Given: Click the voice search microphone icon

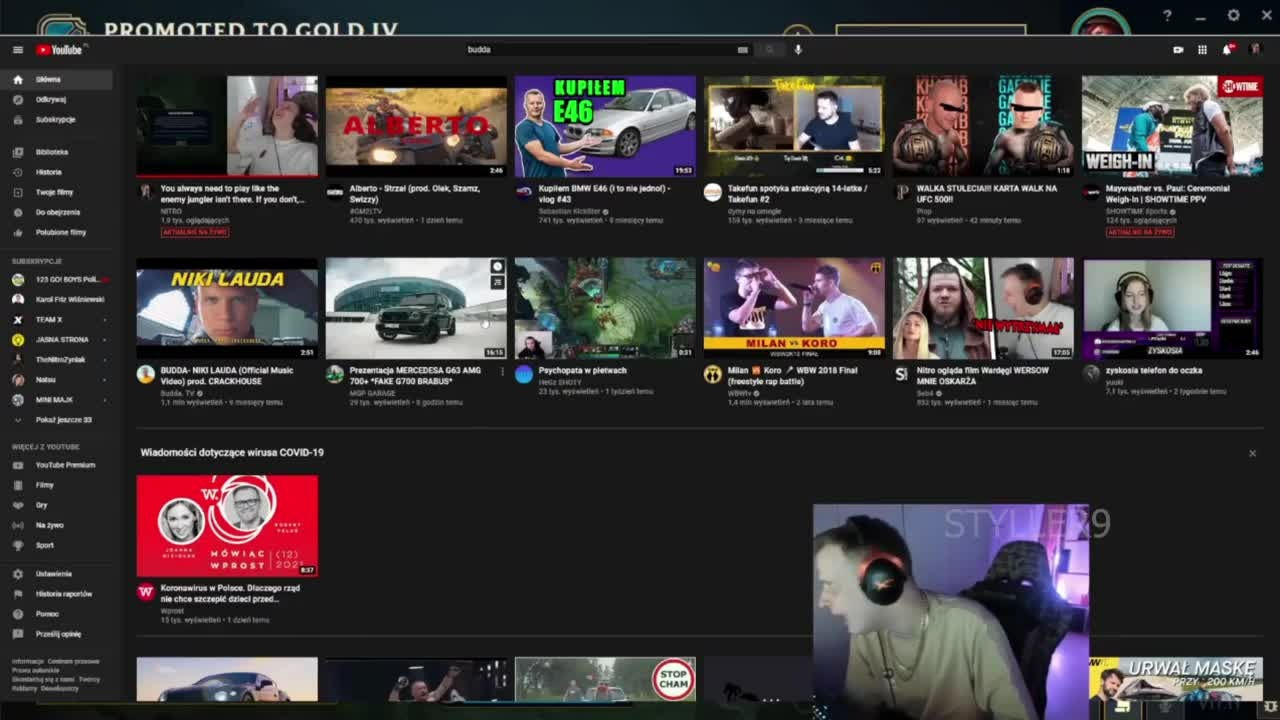Looking at the screenshot, I should (x=798, y=49).
